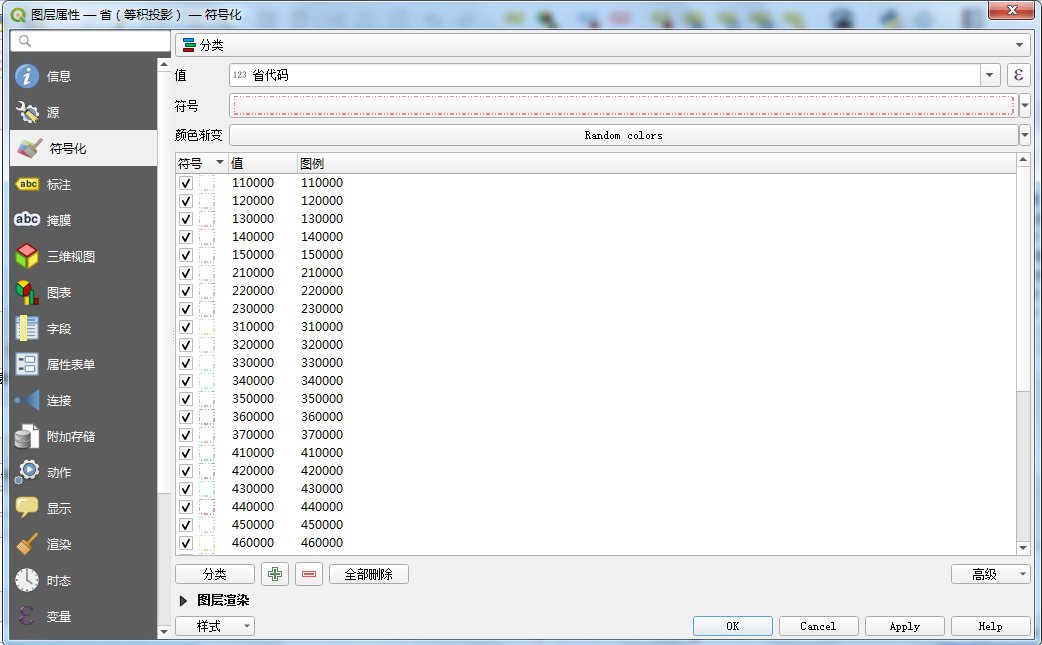The width and height of the screenshot is (1042, 645).
Task: Click the sidebar scrollbar down arrow
Action: tap(164, 631)
